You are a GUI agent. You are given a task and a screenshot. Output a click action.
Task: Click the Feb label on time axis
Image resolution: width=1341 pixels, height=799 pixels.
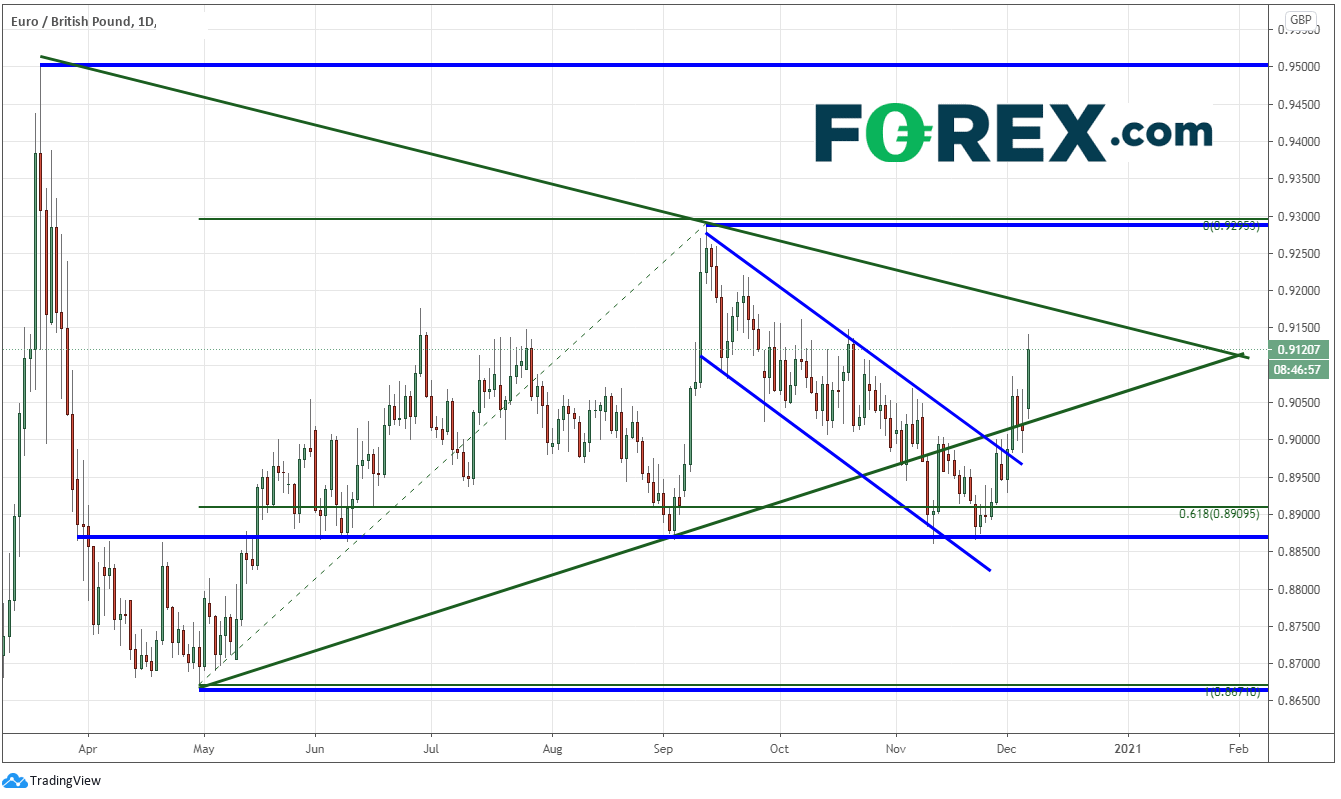point(1238,747)
